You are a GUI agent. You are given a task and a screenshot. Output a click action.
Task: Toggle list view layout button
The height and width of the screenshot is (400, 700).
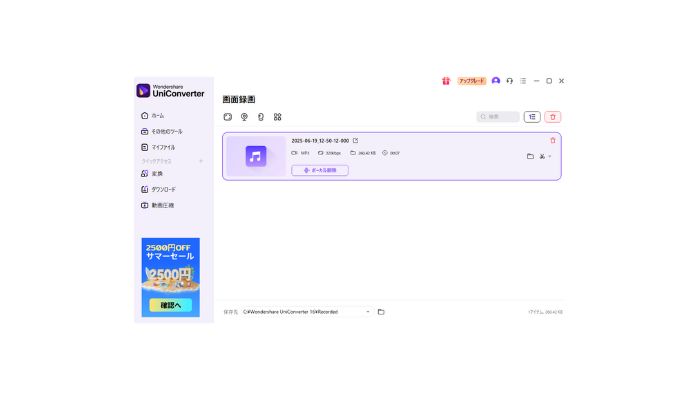(x=532, y=117)
